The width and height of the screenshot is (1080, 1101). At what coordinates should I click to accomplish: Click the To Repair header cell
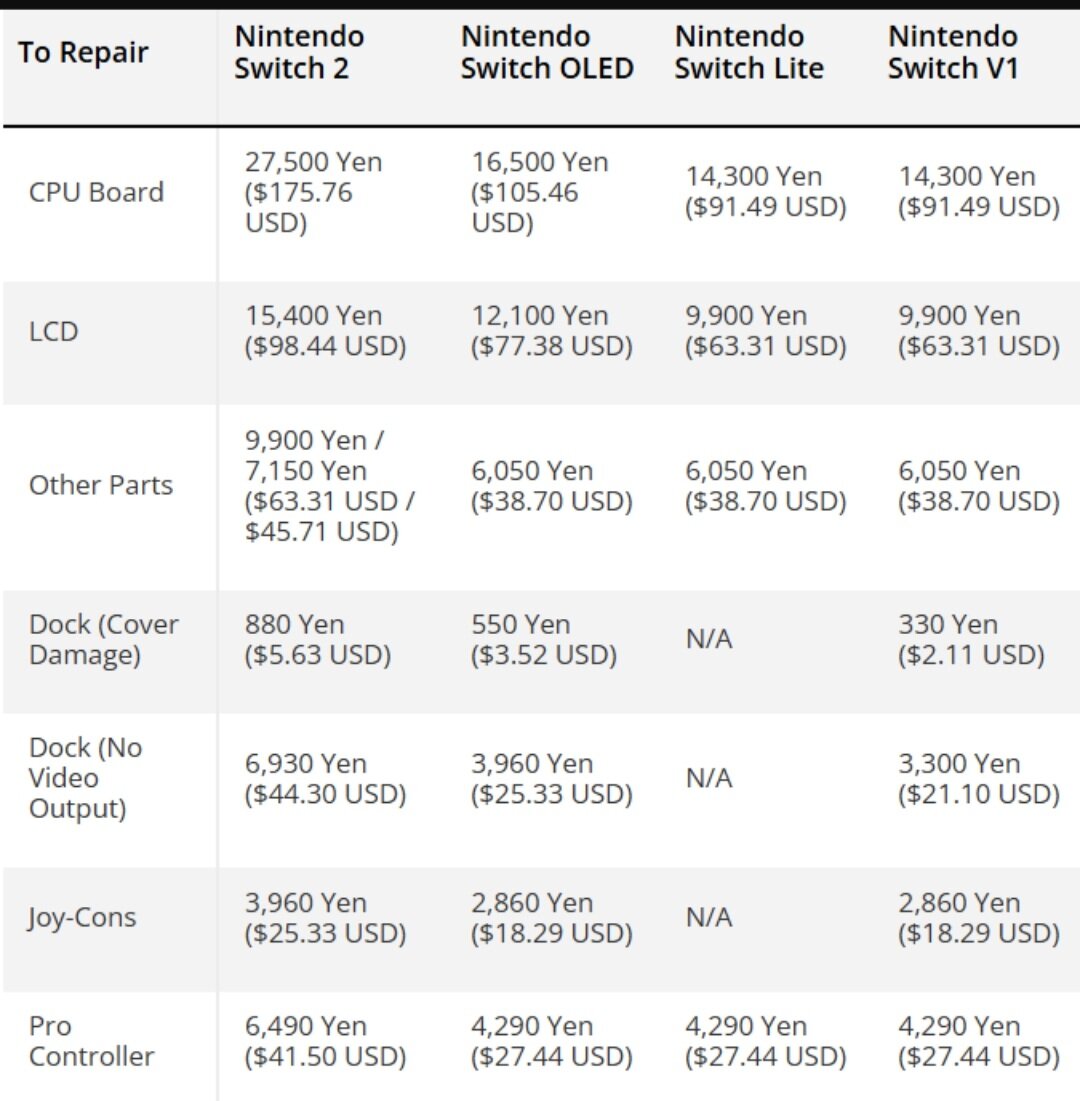tap(83, 53)
